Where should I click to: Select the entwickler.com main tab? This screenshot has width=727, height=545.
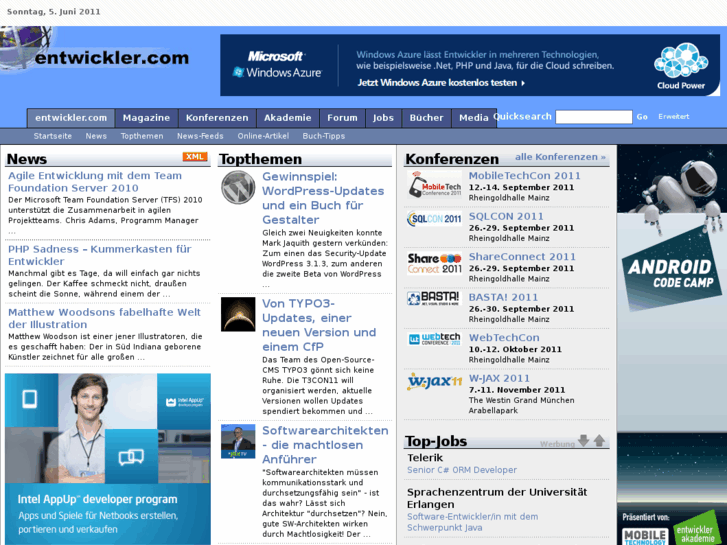click(x=71, y=118)
